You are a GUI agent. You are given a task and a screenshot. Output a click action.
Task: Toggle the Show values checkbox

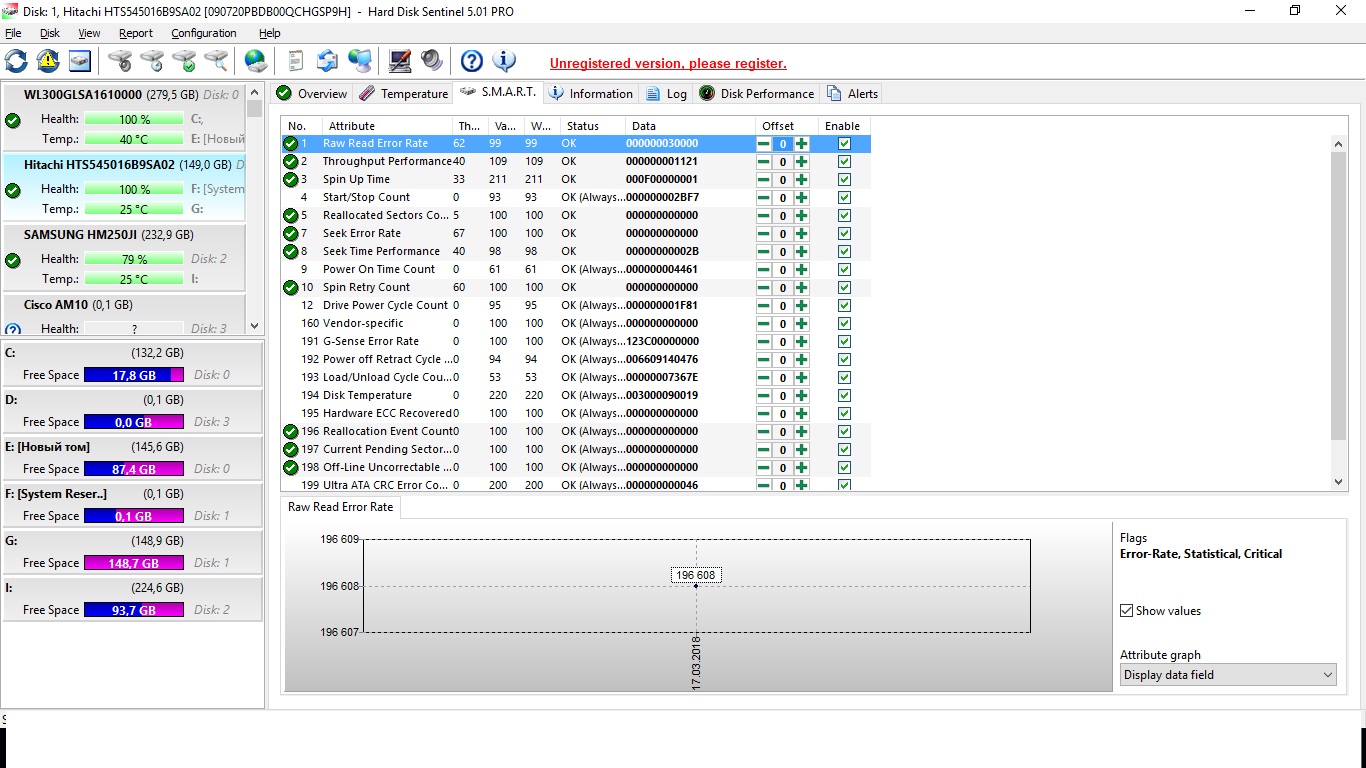[x=1128, y=611]
